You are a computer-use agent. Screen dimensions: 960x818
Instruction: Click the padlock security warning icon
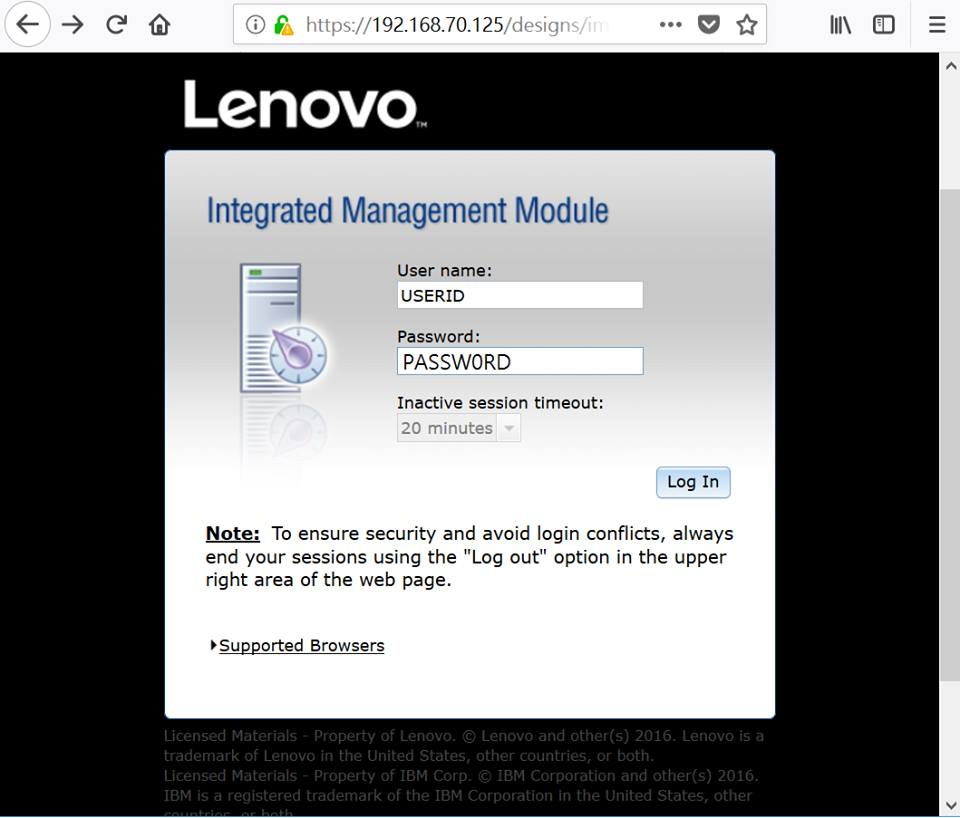click(284, 25)
